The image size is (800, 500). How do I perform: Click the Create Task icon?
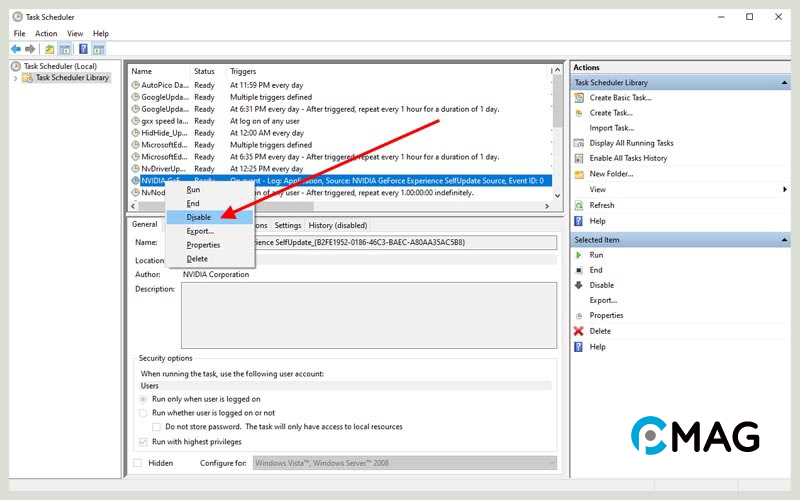[x=579, y=113]
